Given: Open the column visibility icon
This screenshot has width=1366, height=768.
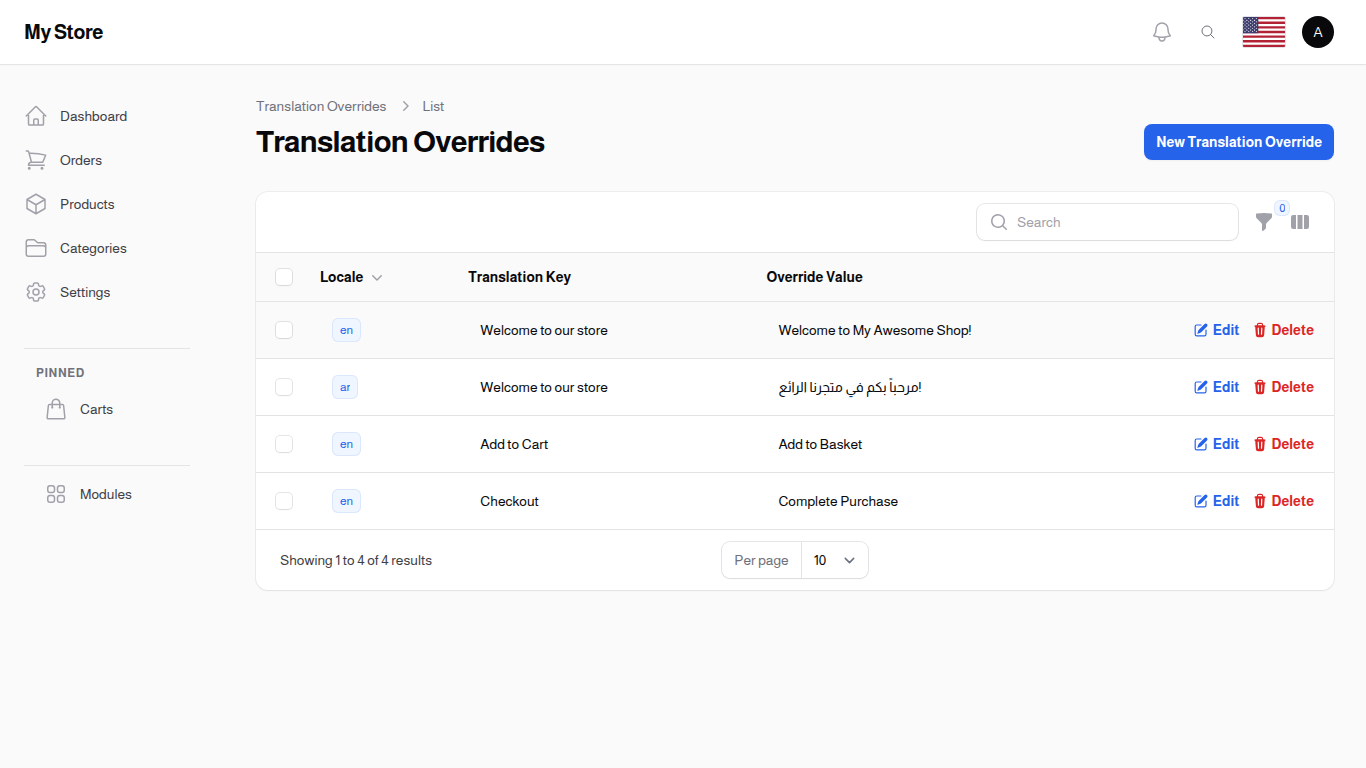Looking at the screenshot, I should 1300,222.
